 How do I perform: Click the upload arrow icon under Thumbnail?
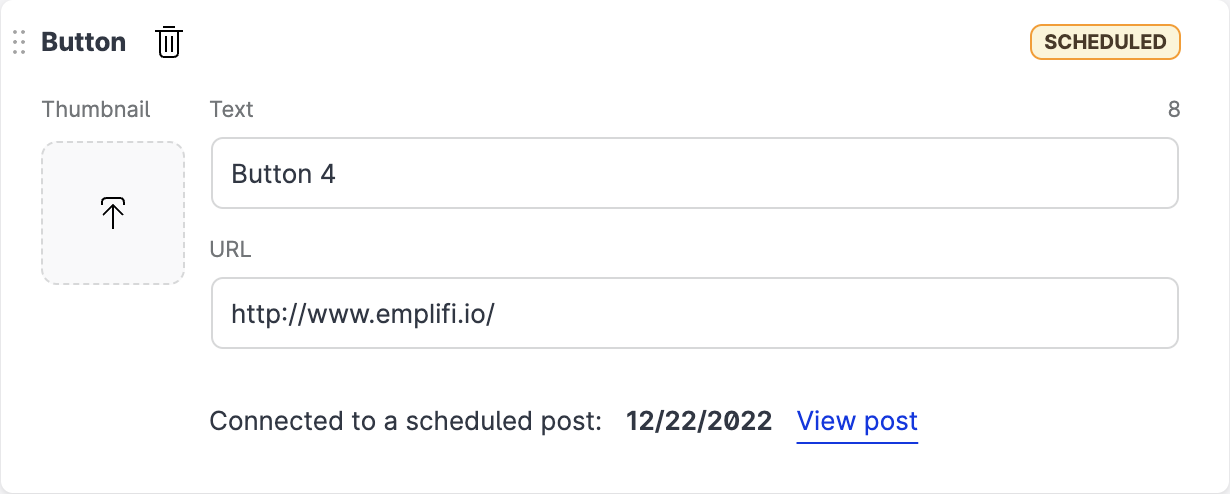[x=113, y=212]
